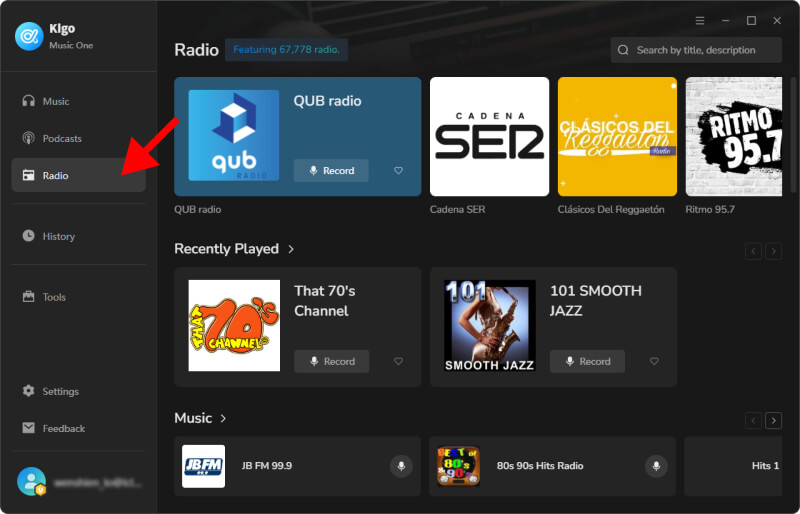Click That 70's Channel artwork

tap(234, 326)
